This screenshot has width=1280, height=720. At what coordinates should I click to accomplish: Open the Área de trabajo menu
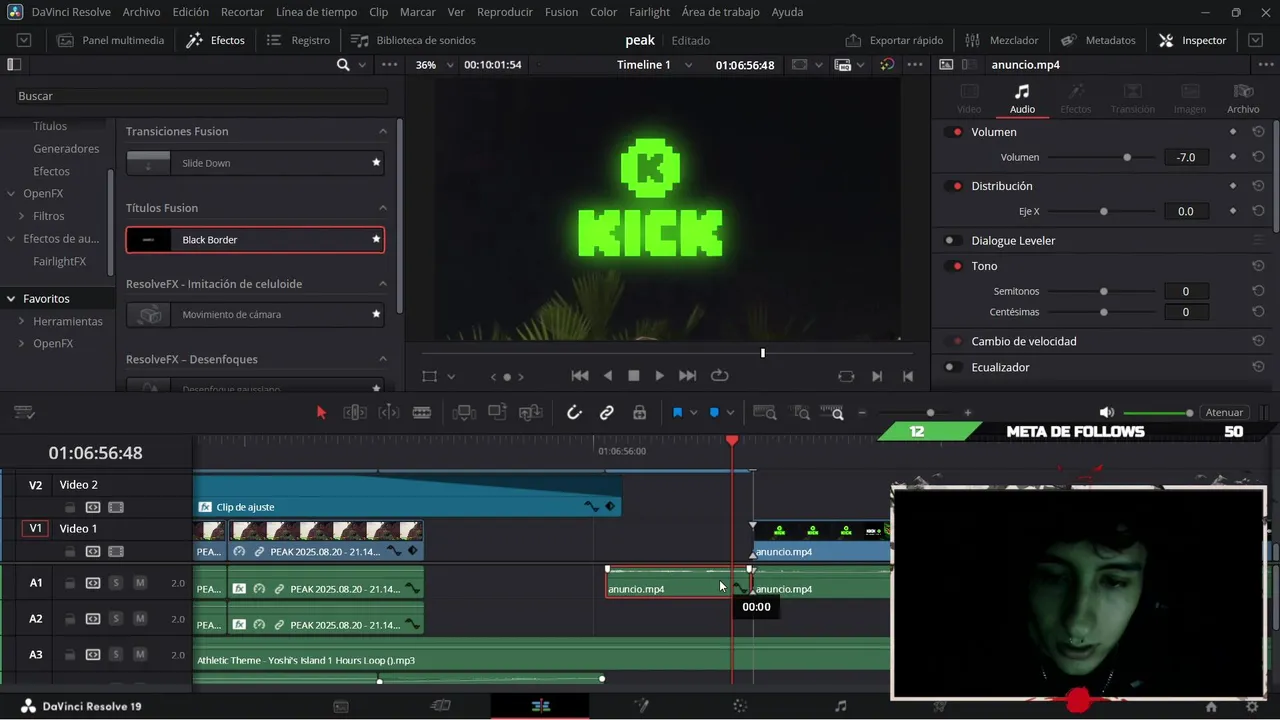pos(721,12)
